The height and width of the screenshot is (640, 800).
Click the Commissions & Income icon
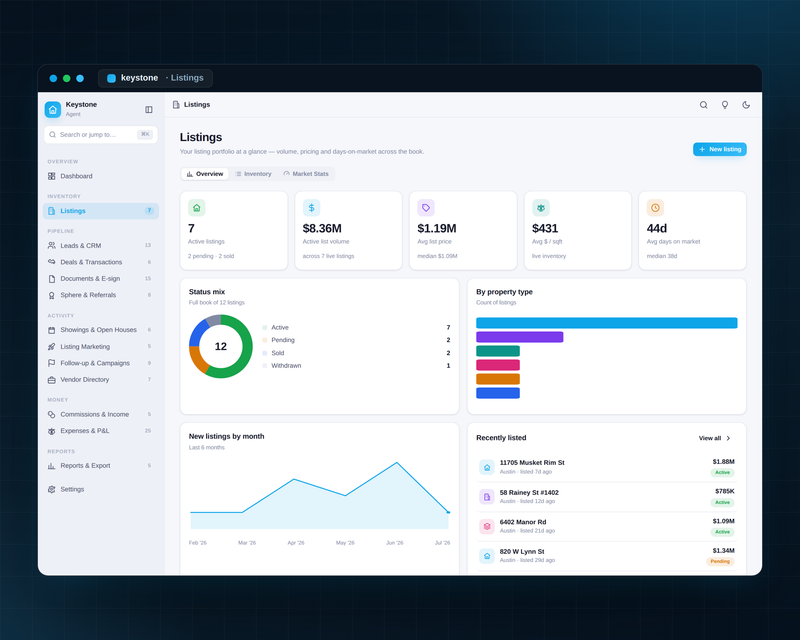52,414
